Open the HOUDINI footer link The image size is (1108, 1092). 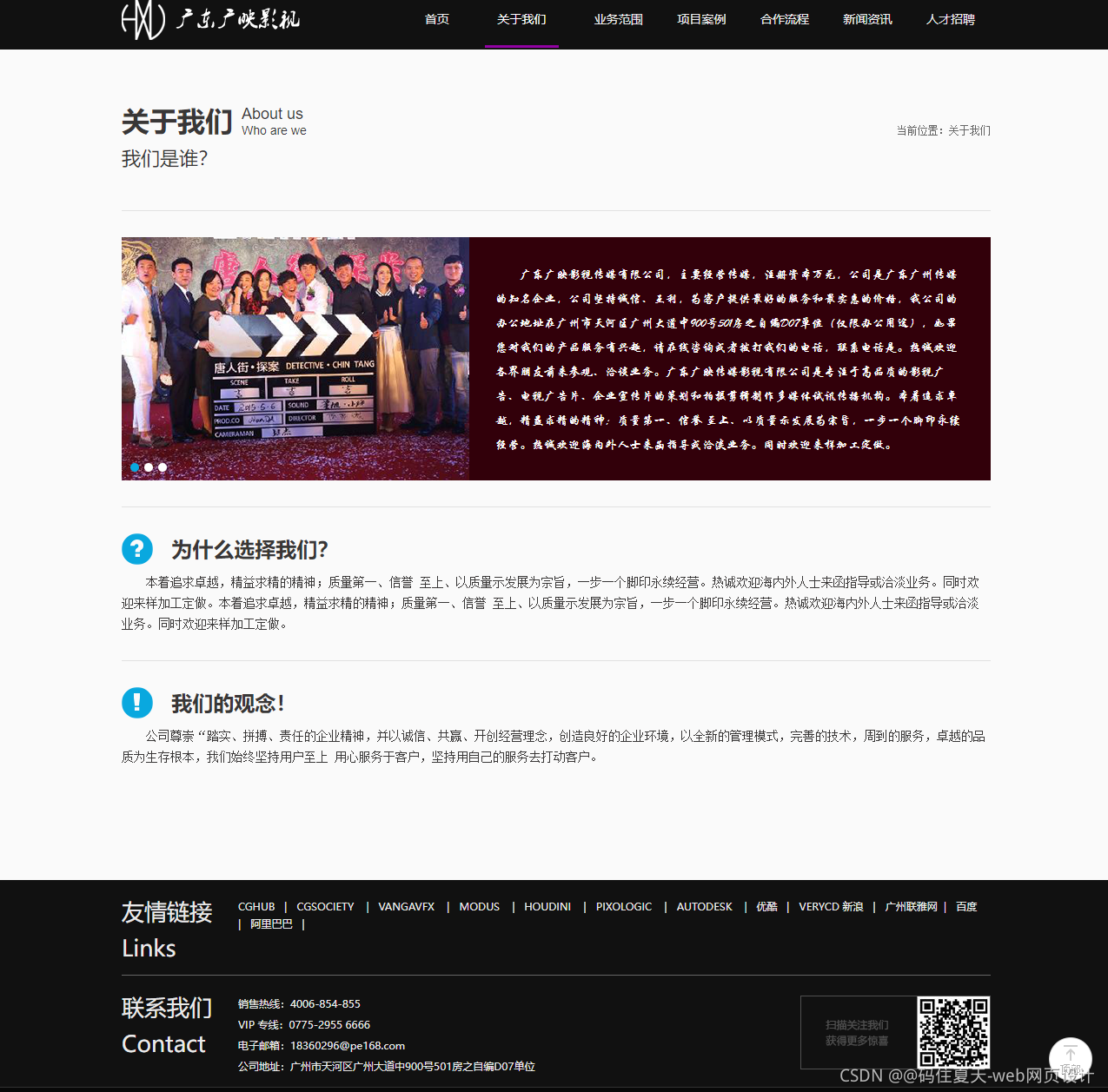(x=547, y=906)
